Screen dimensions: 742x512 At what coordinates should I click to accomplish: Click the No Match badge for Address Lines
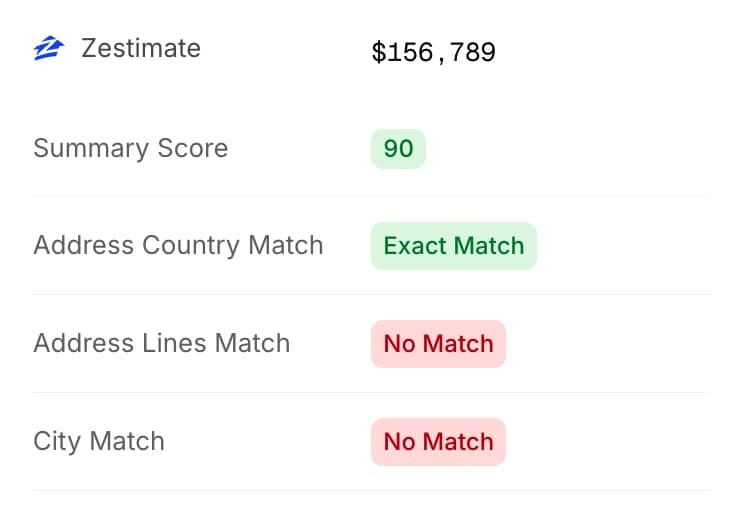click(x=438, y=344)
